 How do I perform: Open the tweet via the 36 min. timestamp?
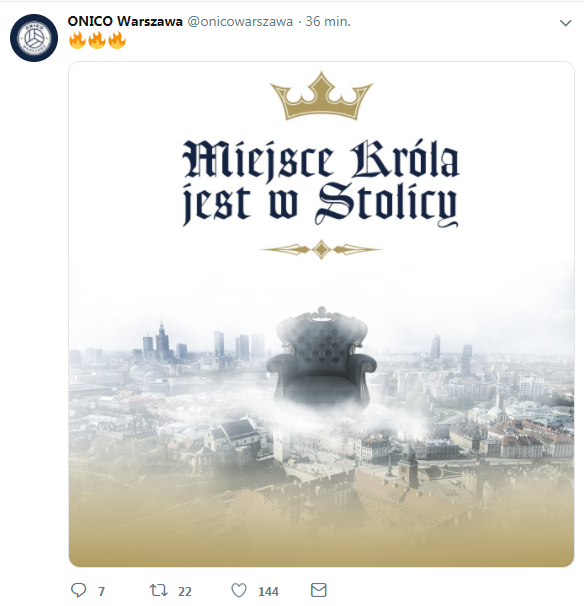pyautogui.click(x=328, y=22)
